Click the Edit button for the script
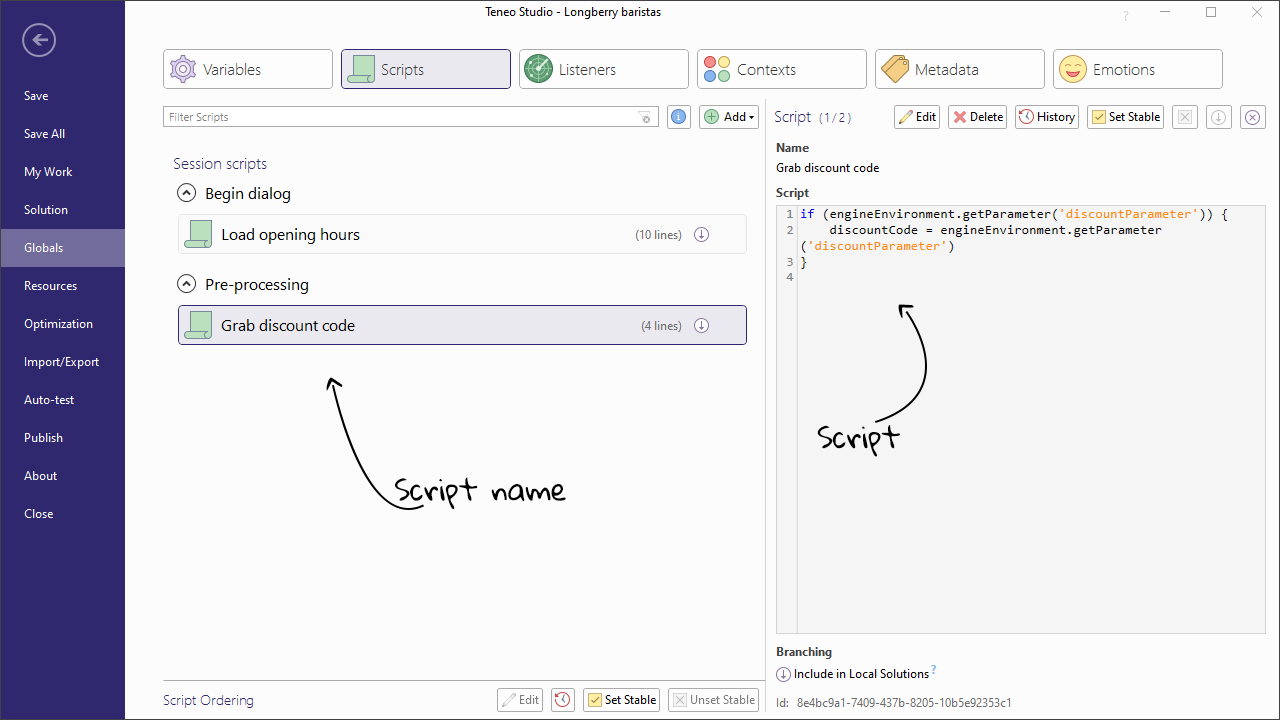 click(917, 117)
